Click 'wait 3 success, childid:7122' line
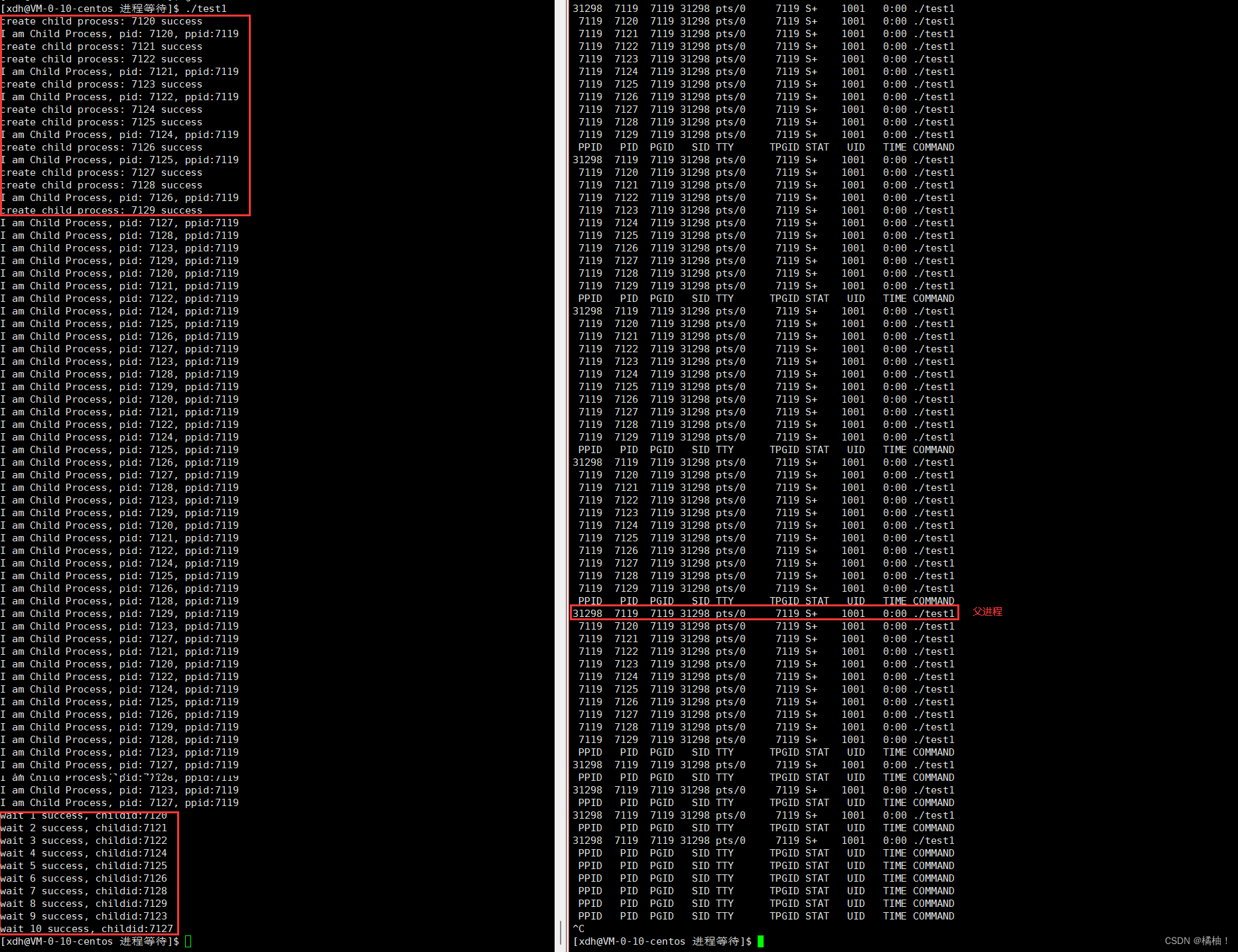The image size is (1238, 952). [84, 841]
